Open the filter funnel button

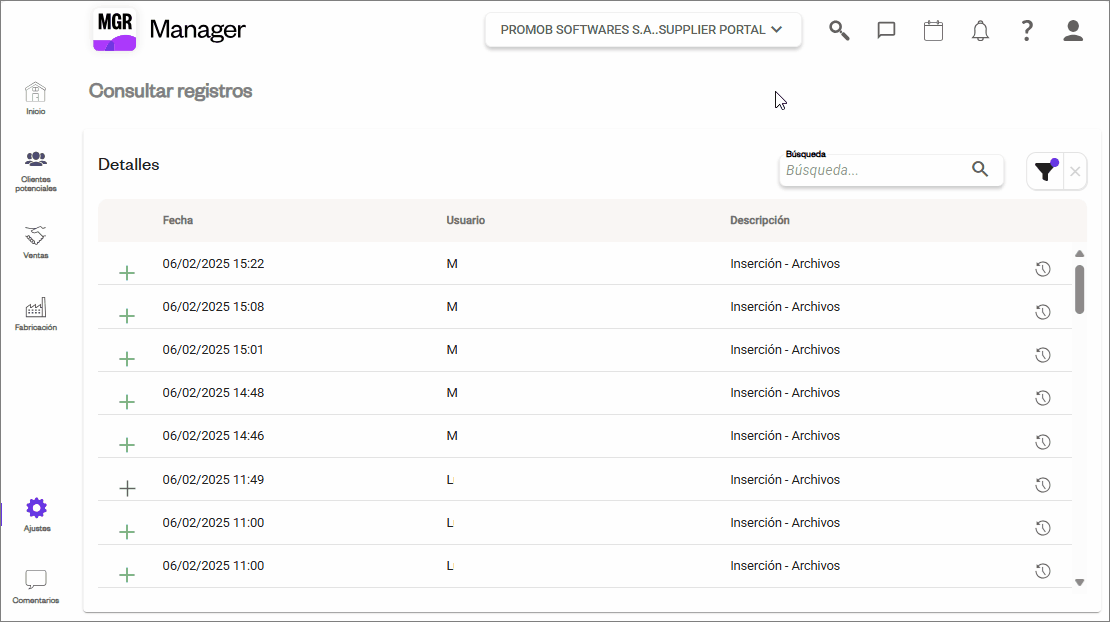tap(1045, 171)
